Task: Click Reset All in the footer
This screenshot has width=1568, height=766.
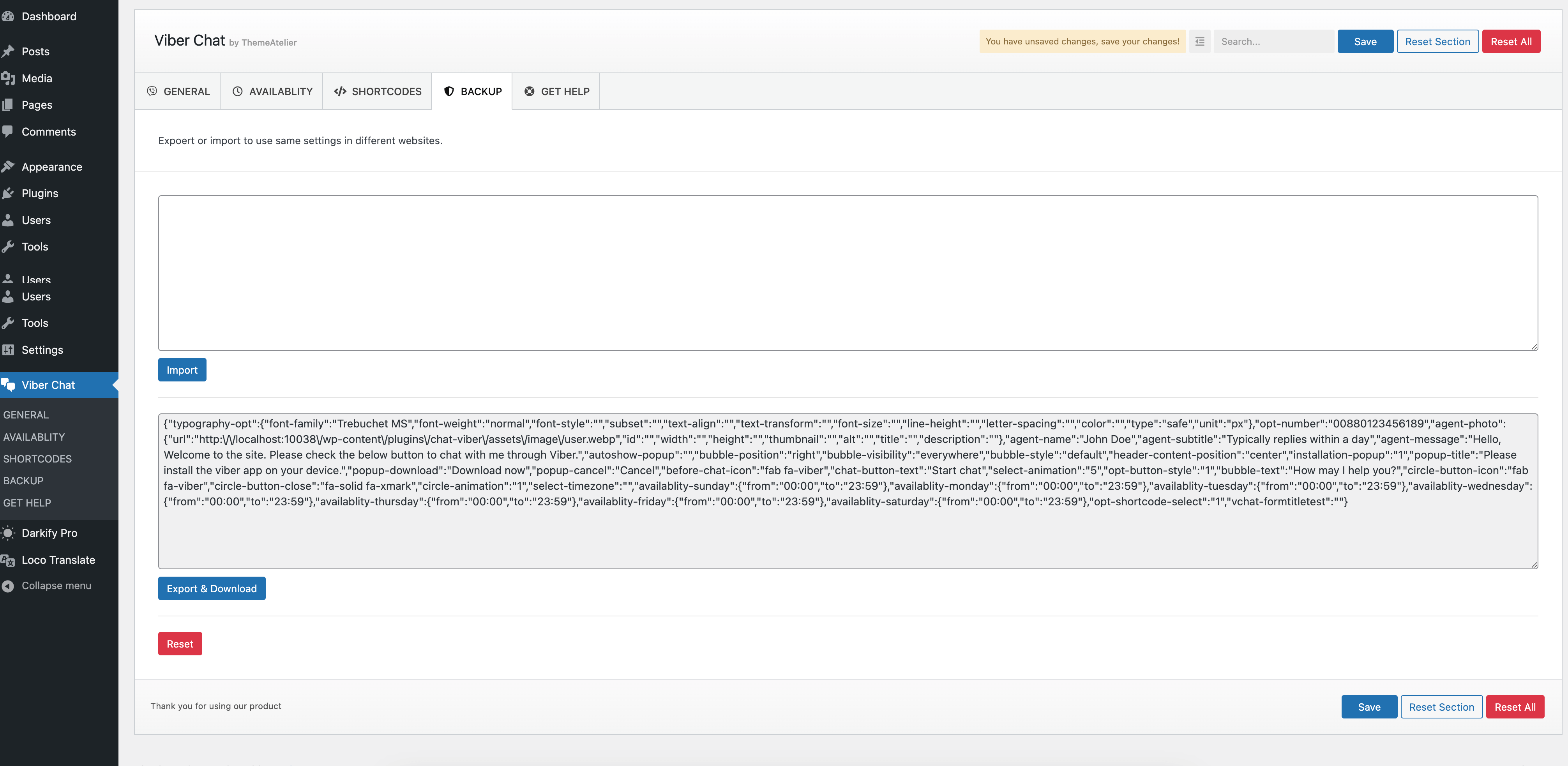Action: (x=1515, y=707)
